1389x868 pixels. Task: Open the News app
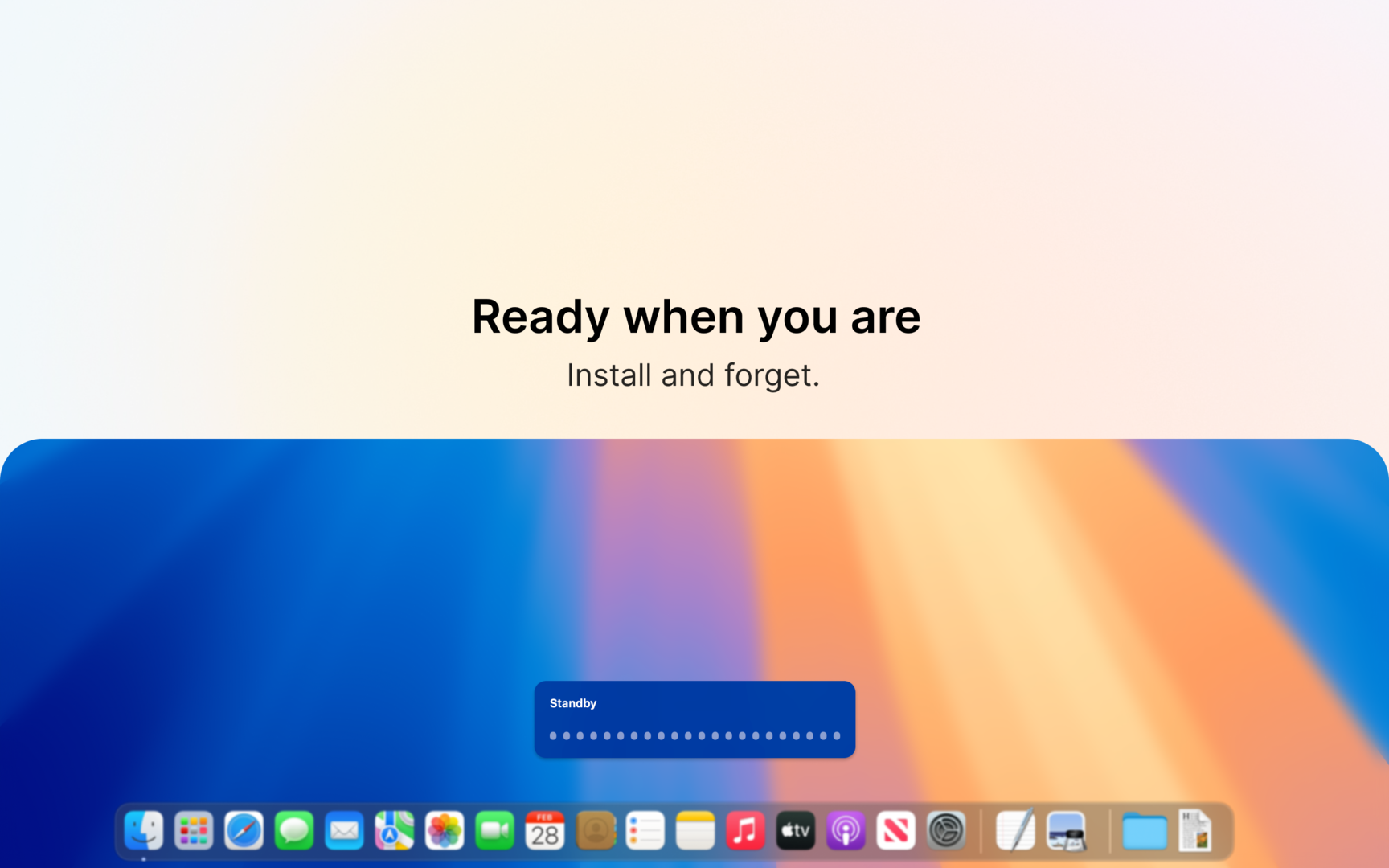pyautogui.click(x=895, y=830)
